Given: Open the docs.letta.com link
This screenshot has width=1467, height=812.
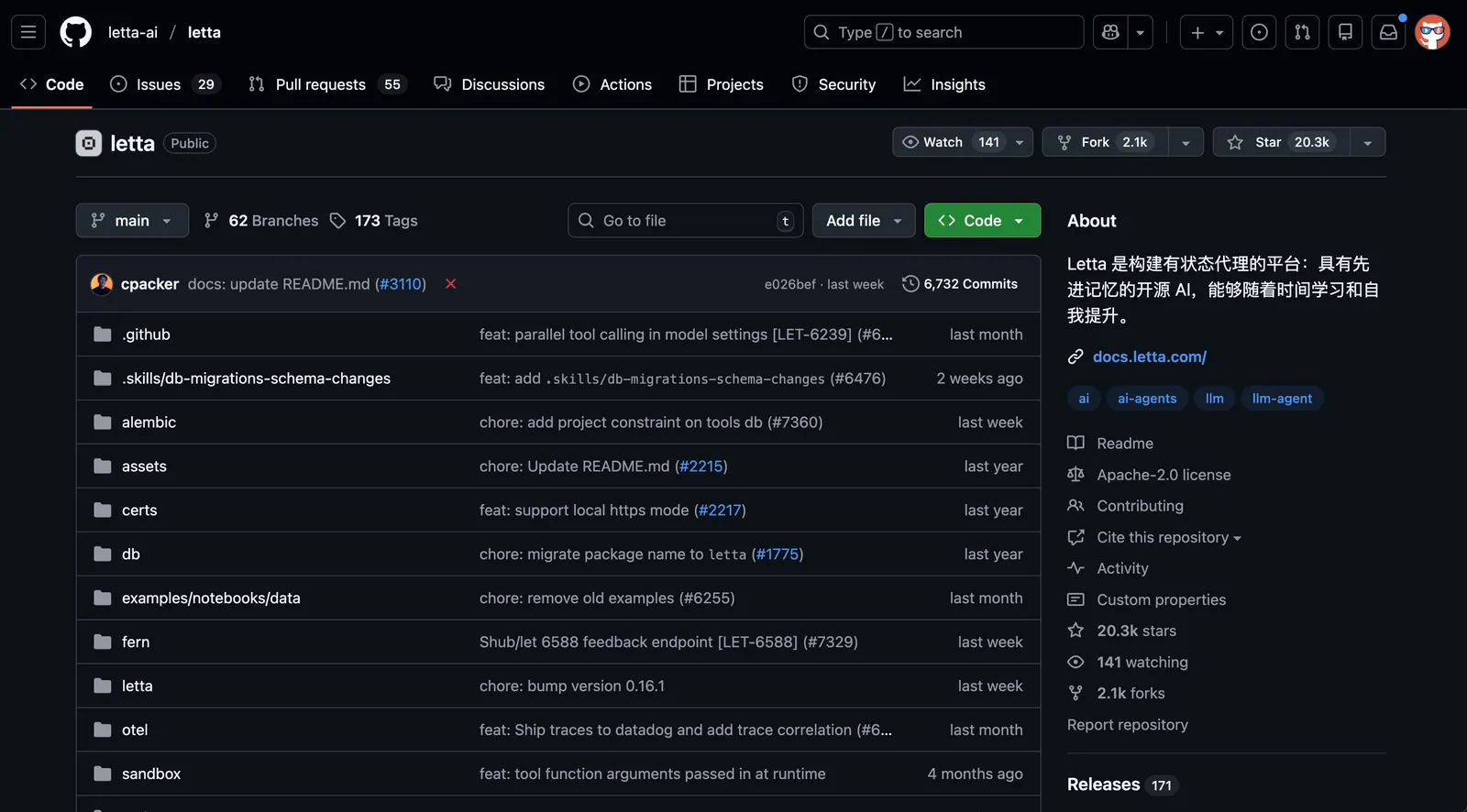Looking at the screenshot, I should 1150,357.
